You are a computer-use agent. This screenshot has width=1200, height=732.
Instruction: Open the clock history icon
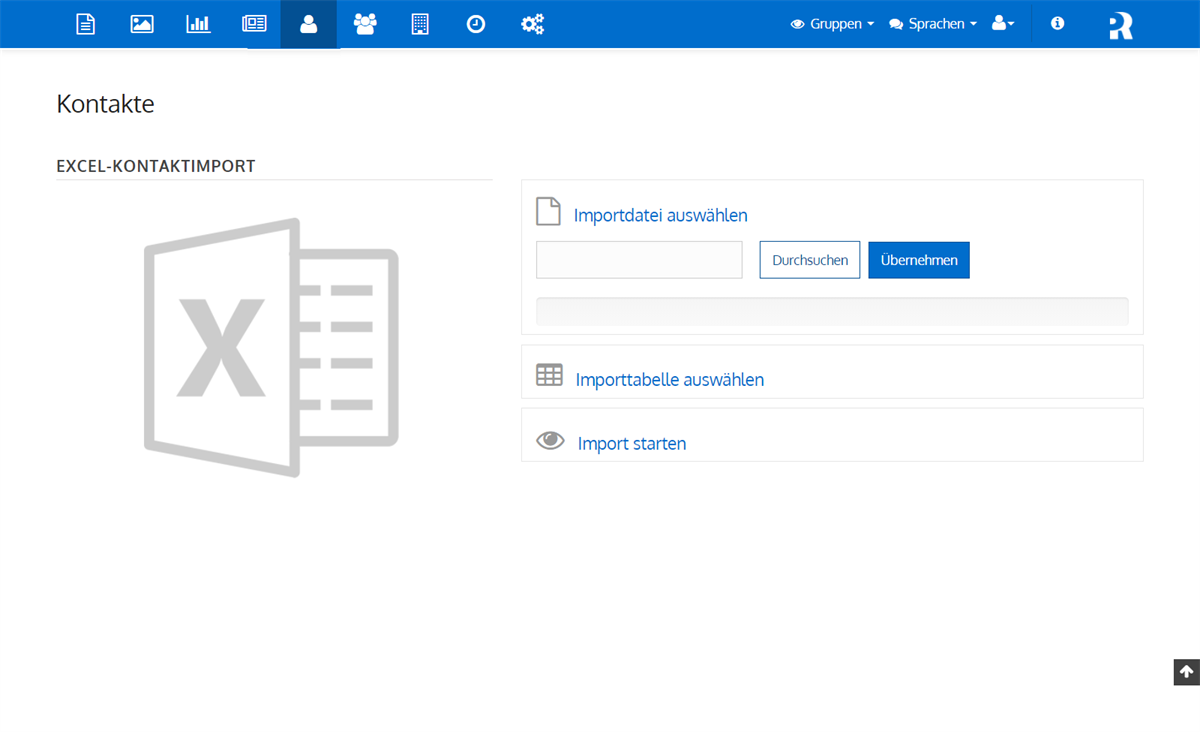pyautogui.click(x=476, y=24)
